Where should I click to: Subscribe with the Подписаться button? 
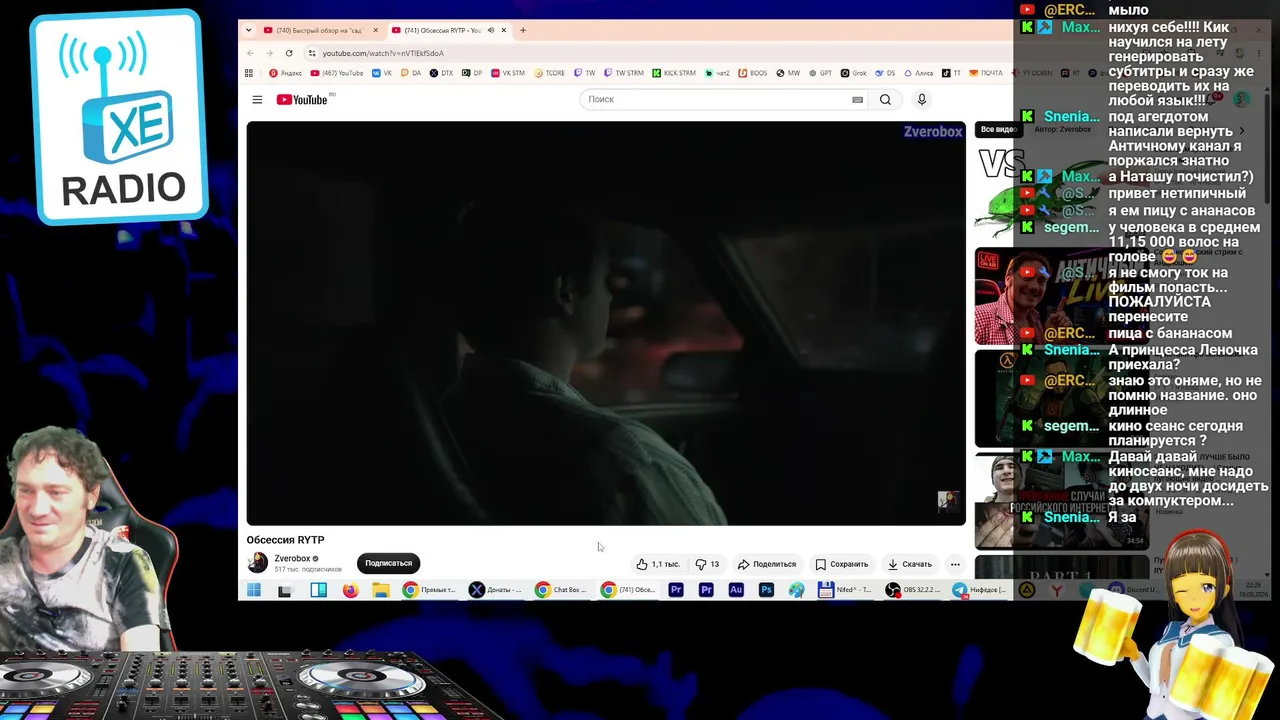pos(388,563)
